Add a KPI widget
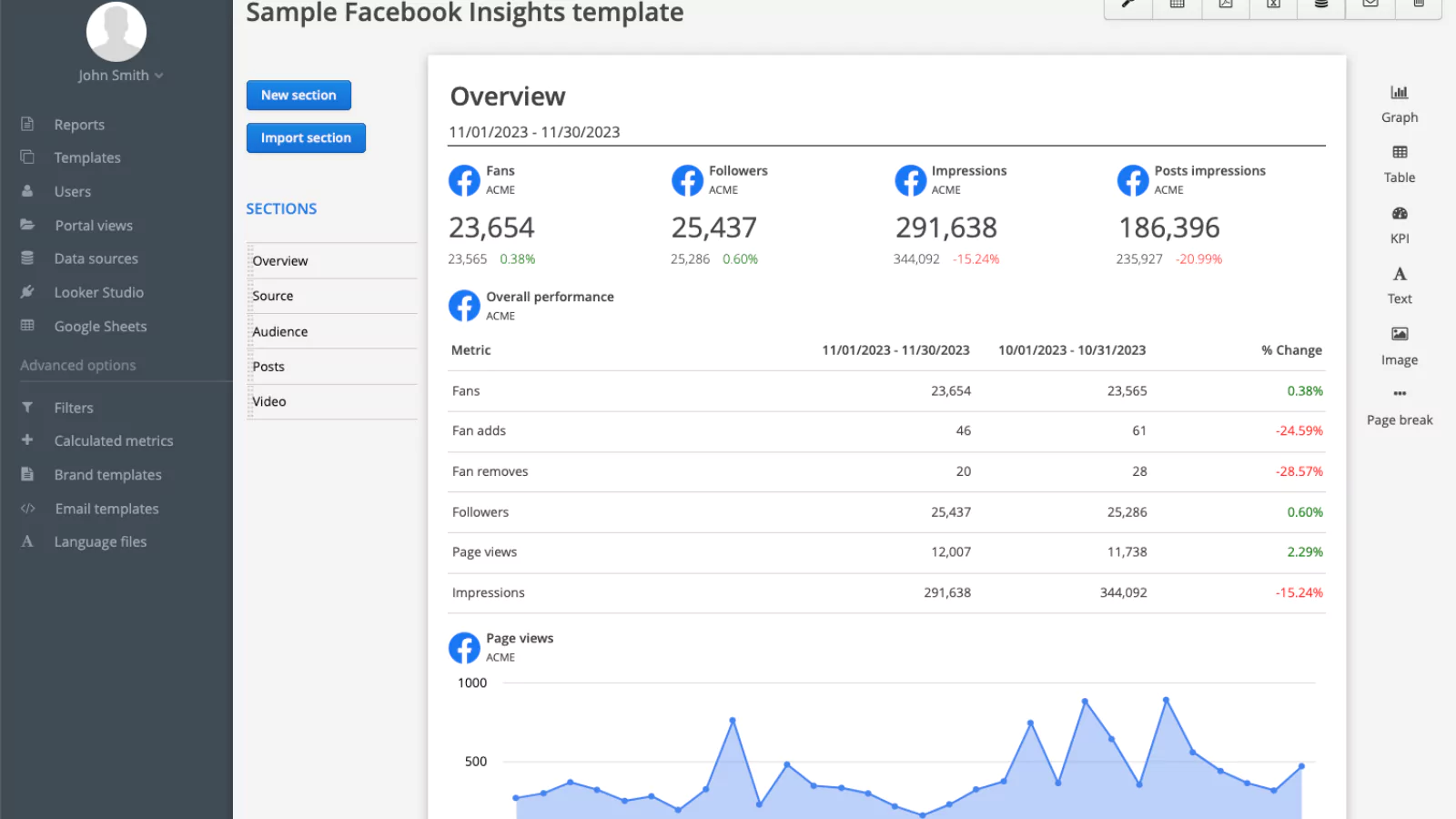 pos(1400,225)
